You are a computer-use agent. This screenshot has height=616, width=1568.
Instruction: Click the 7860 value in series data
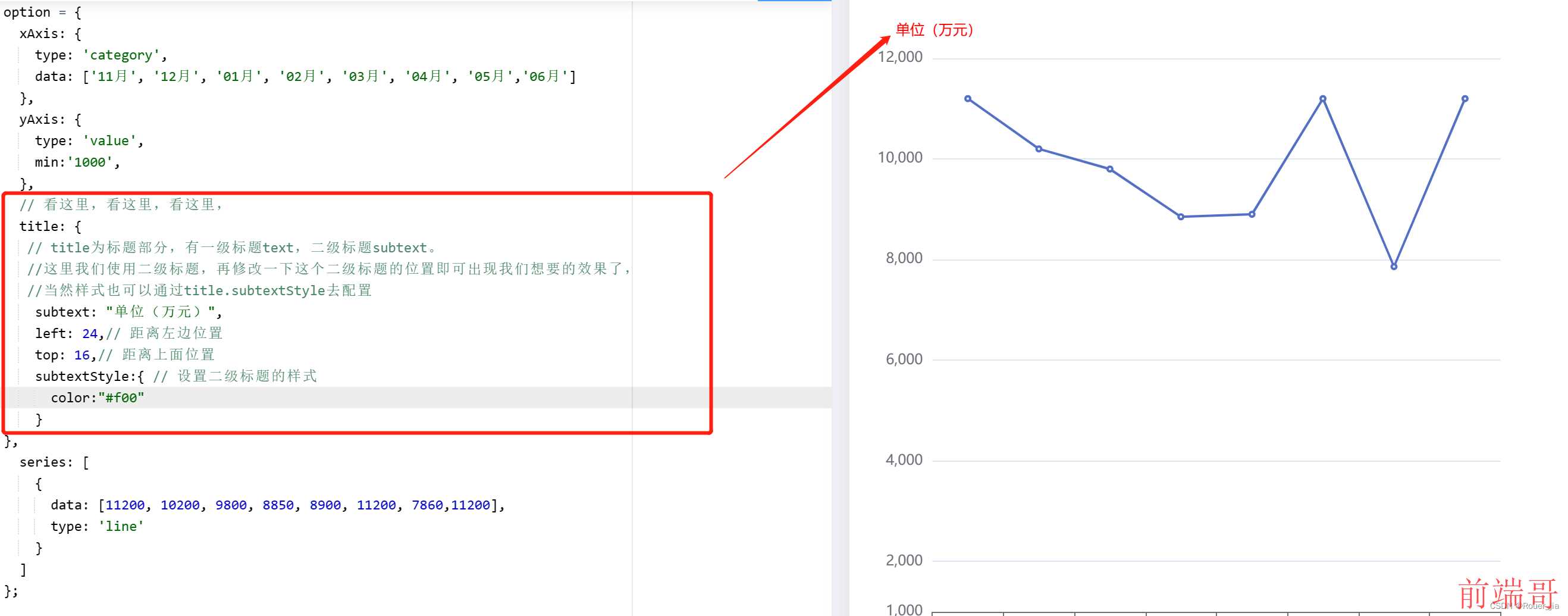tap(427, 505)
